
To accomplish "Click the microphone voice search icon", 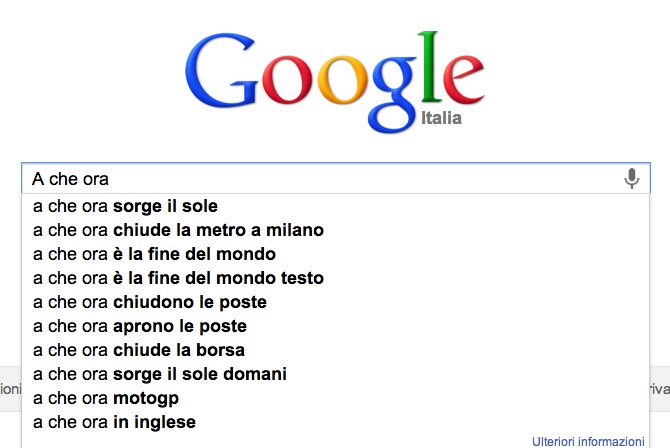I will pyautogui.click(x=631, y=179).
